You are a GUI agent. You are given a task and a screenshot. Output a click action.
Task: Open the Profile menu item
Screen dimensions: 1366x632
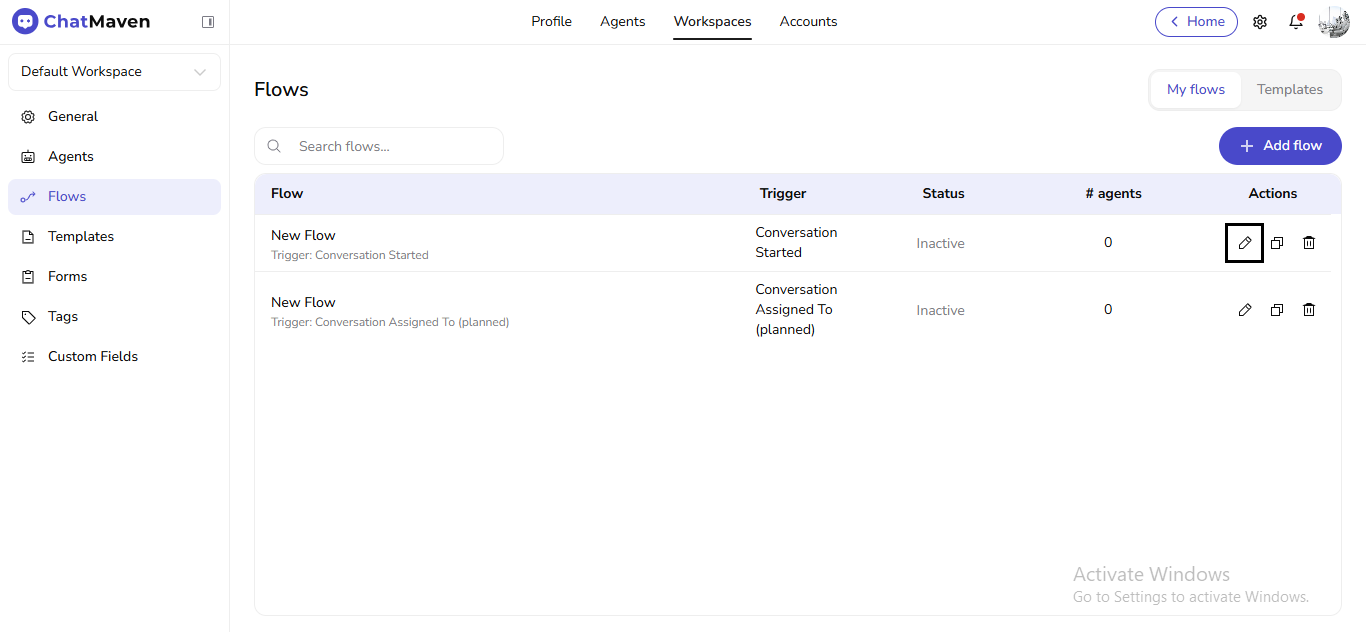tap(551, 21)
